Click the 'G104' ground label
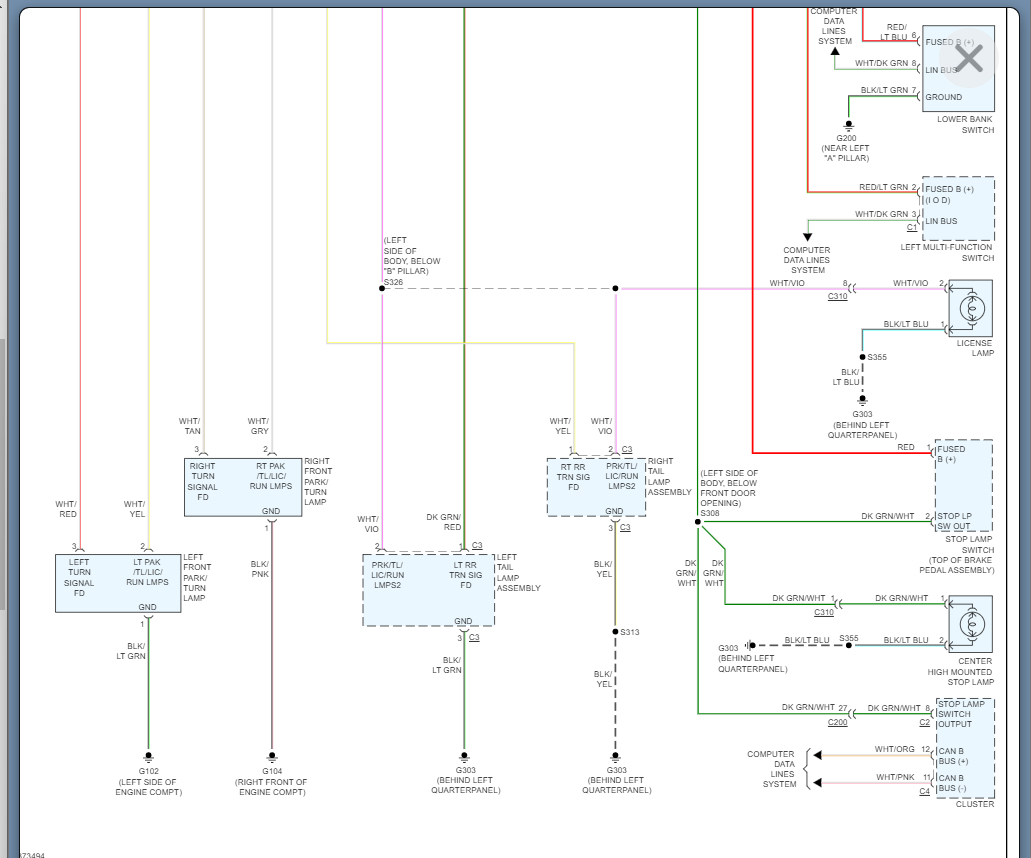The image size is (1031, 858). pyautogui.click(x=272, y=771)
